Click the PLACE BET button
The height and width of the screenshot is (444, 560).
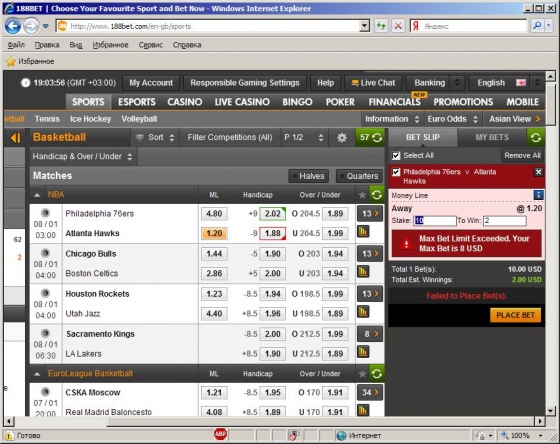click(x=515, y=315)
